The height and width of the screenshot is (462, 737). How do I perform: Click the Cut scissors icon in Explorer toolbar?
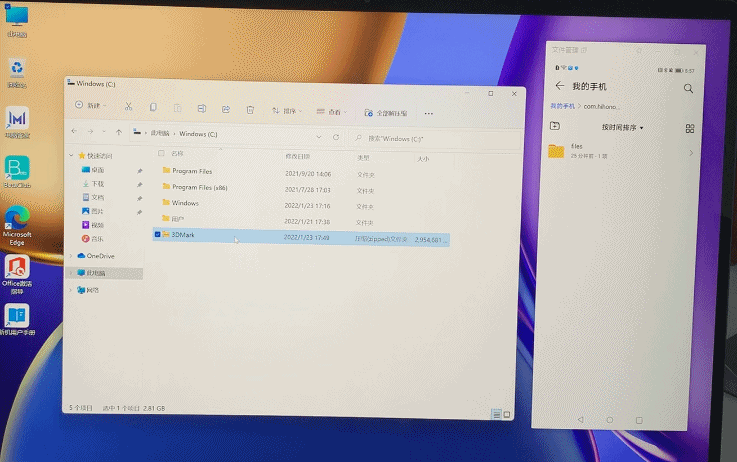(128, 107)
